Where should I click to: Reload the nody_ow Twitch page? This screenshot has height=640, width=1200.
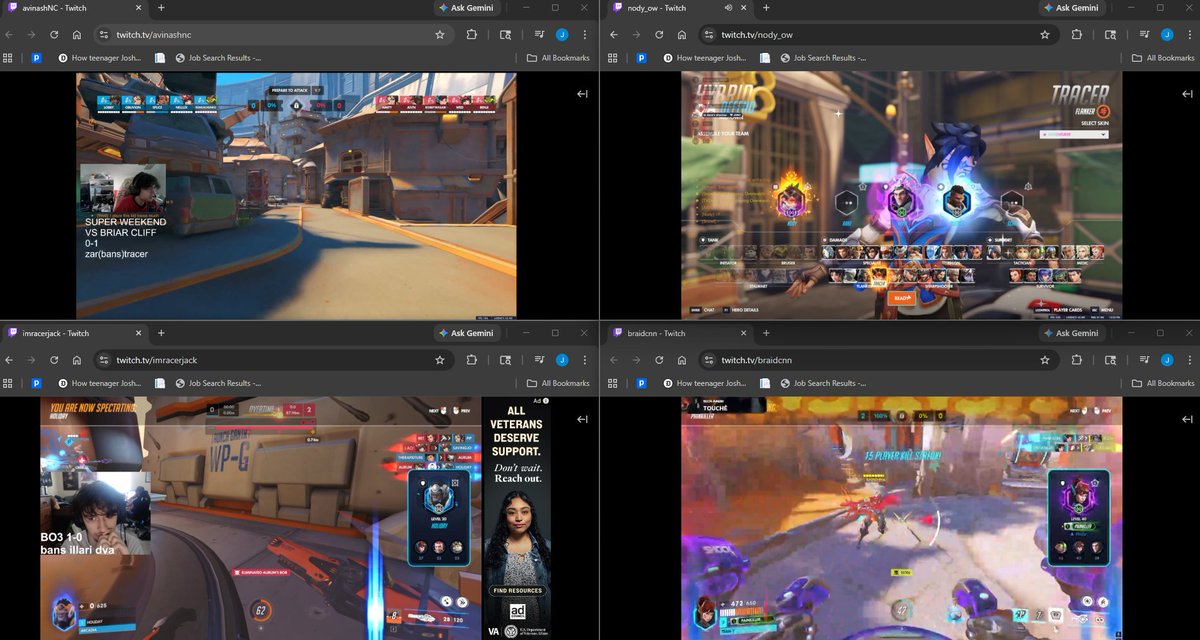(659, 34)
